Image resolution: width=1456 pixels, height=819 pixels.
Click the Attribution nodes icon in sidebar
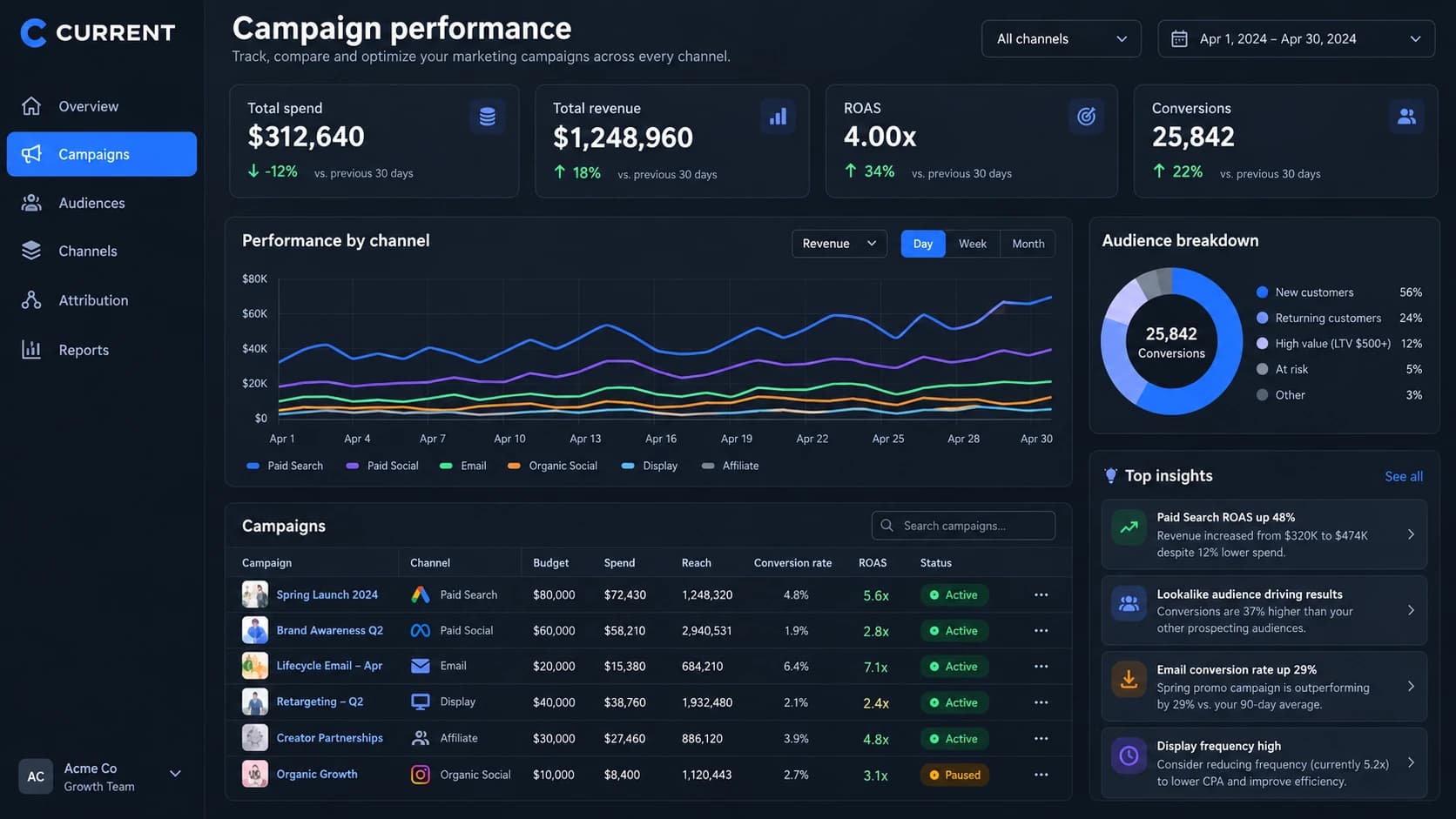(31, 300)
